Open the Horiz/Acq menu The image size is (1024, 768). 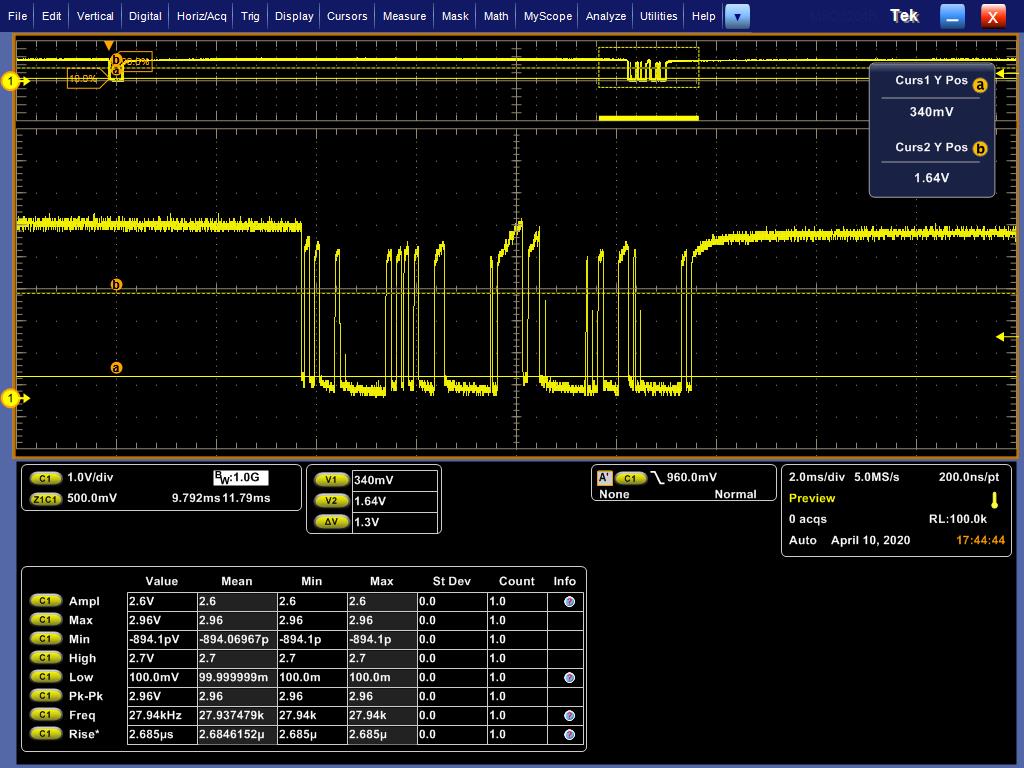[202, 16]
